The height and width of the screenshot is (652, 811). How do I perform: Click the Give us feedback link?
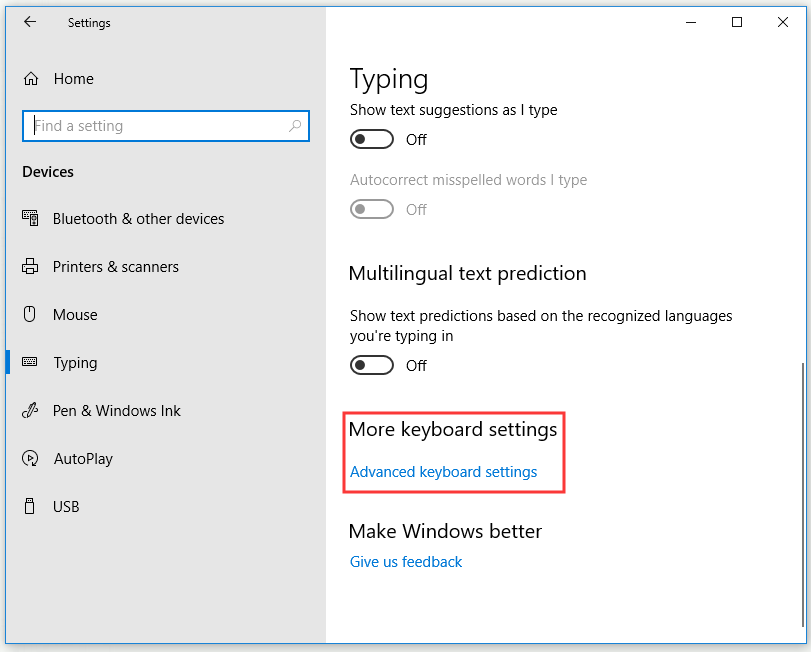(x=406, y=562)
